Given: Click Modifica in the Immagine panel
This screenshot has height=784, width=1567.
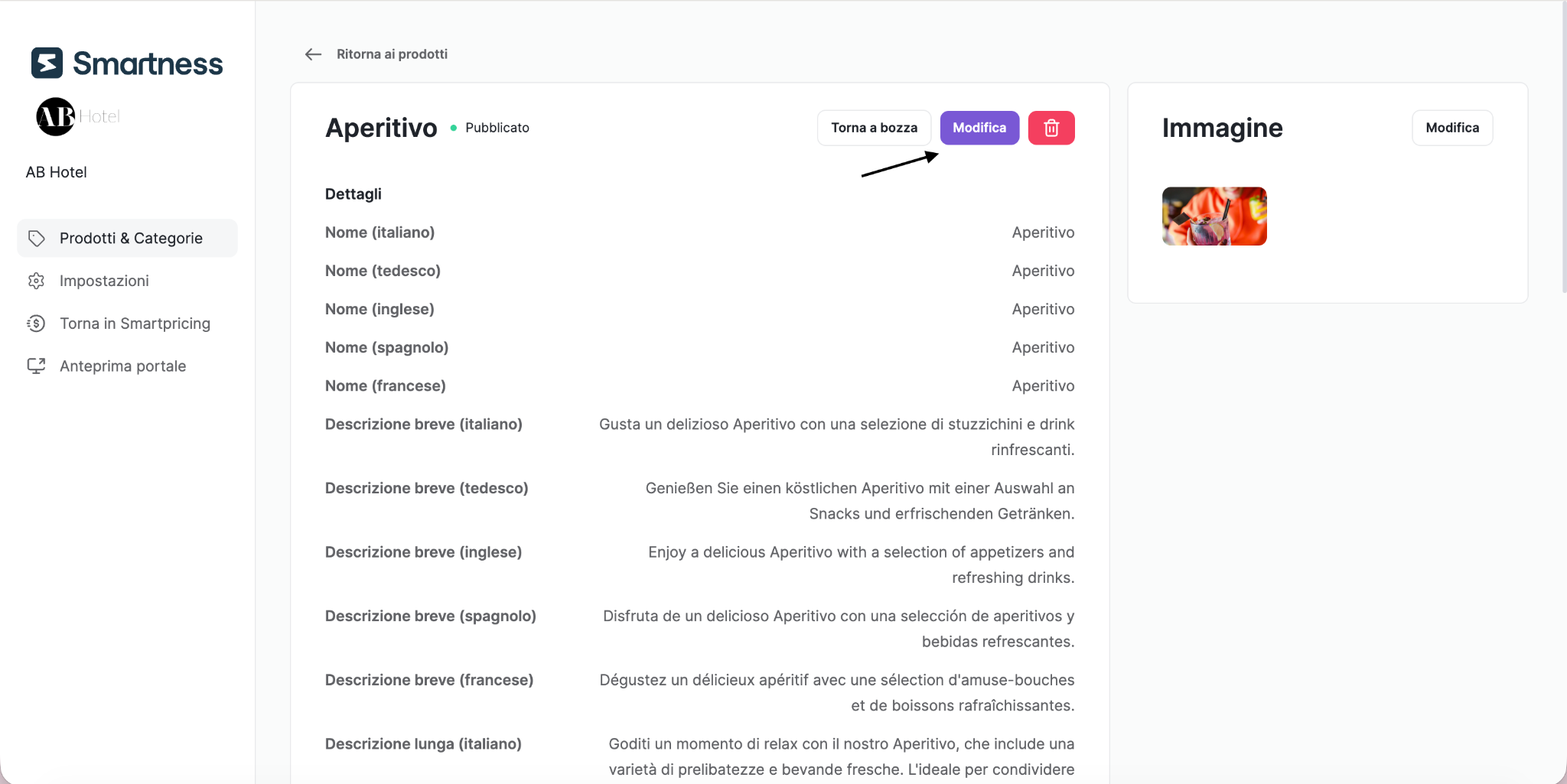Looking at the screenshot, I should point(1452,128).
